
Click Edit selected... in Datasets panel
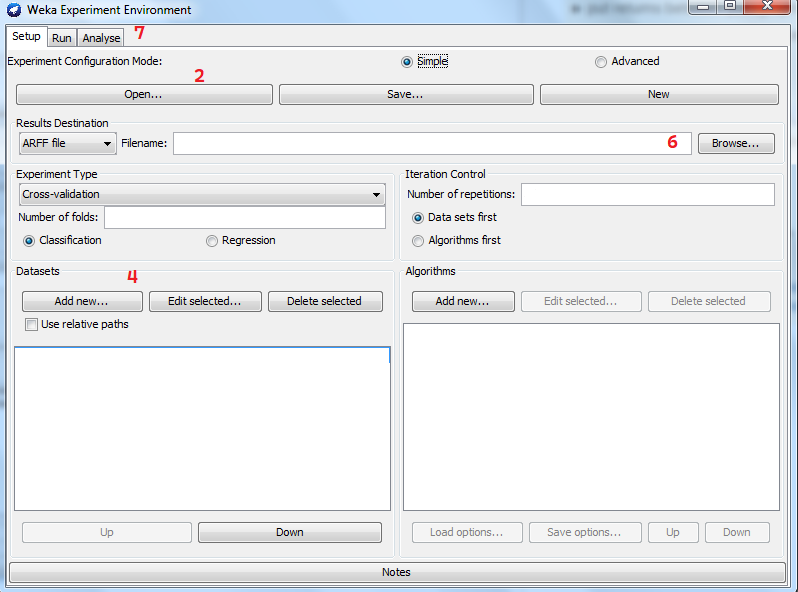click(205, 301)
